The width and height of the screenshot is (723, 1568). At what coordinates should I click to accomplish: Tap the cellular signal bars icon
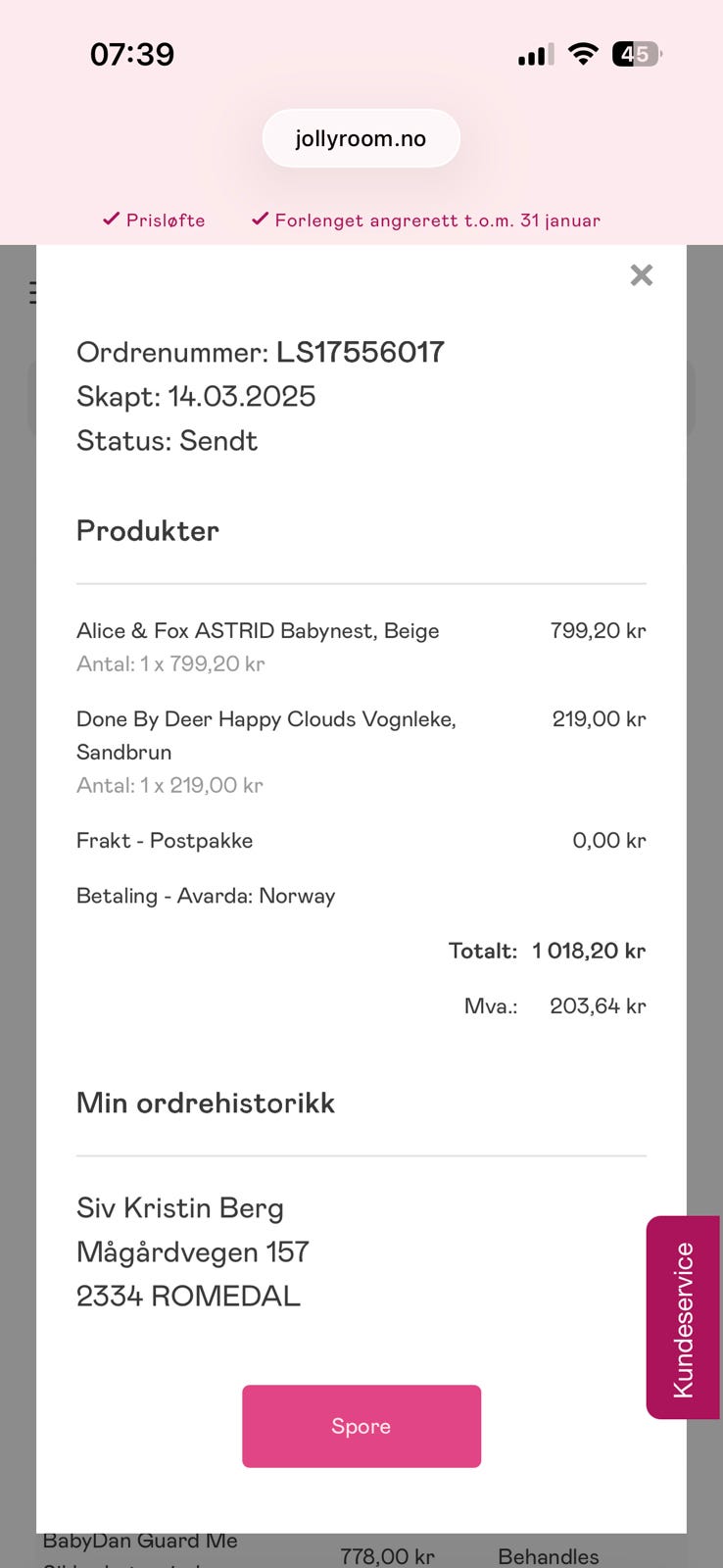click(536, 55)
